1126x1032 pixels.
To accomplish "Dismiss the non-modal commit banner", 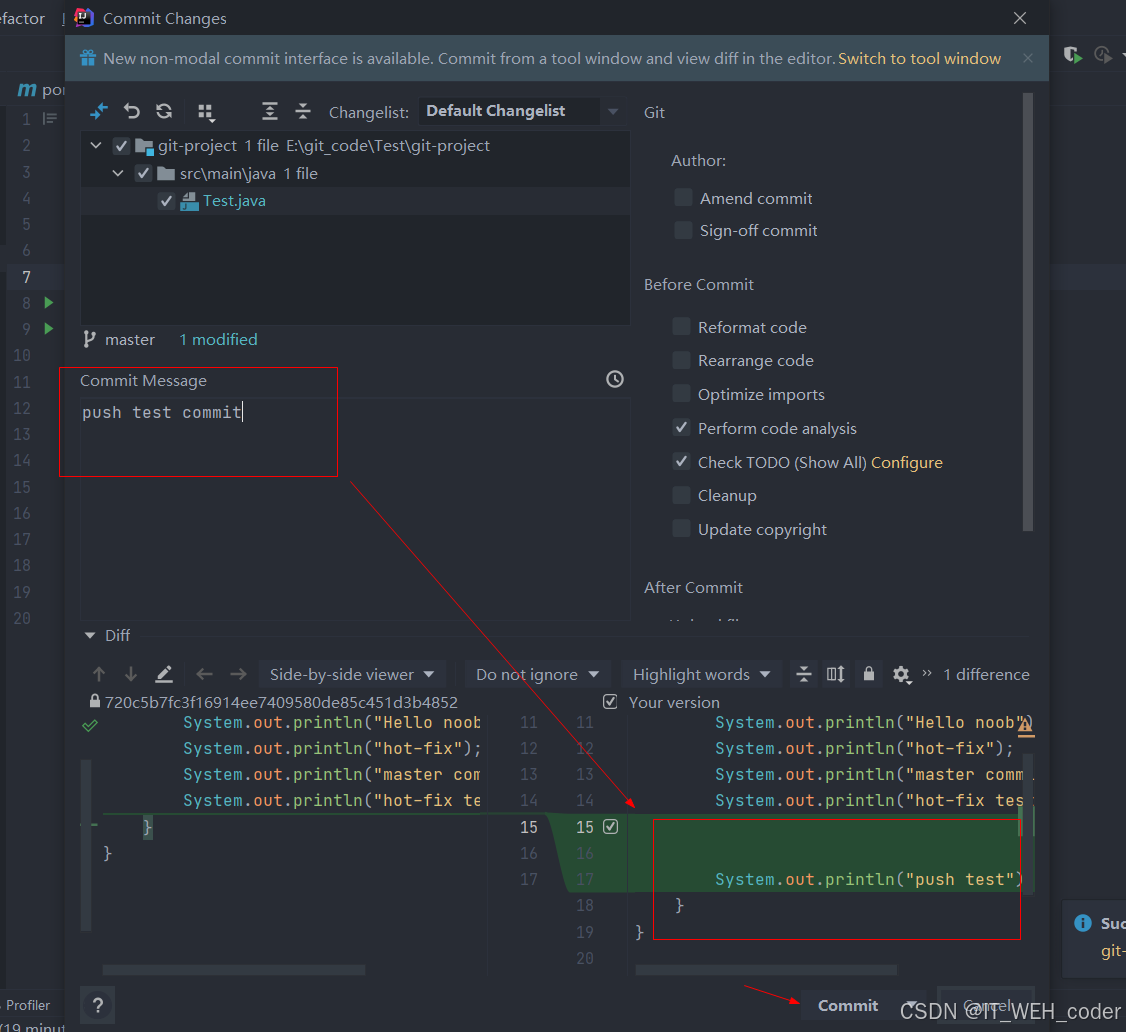I will (1028, 58).
